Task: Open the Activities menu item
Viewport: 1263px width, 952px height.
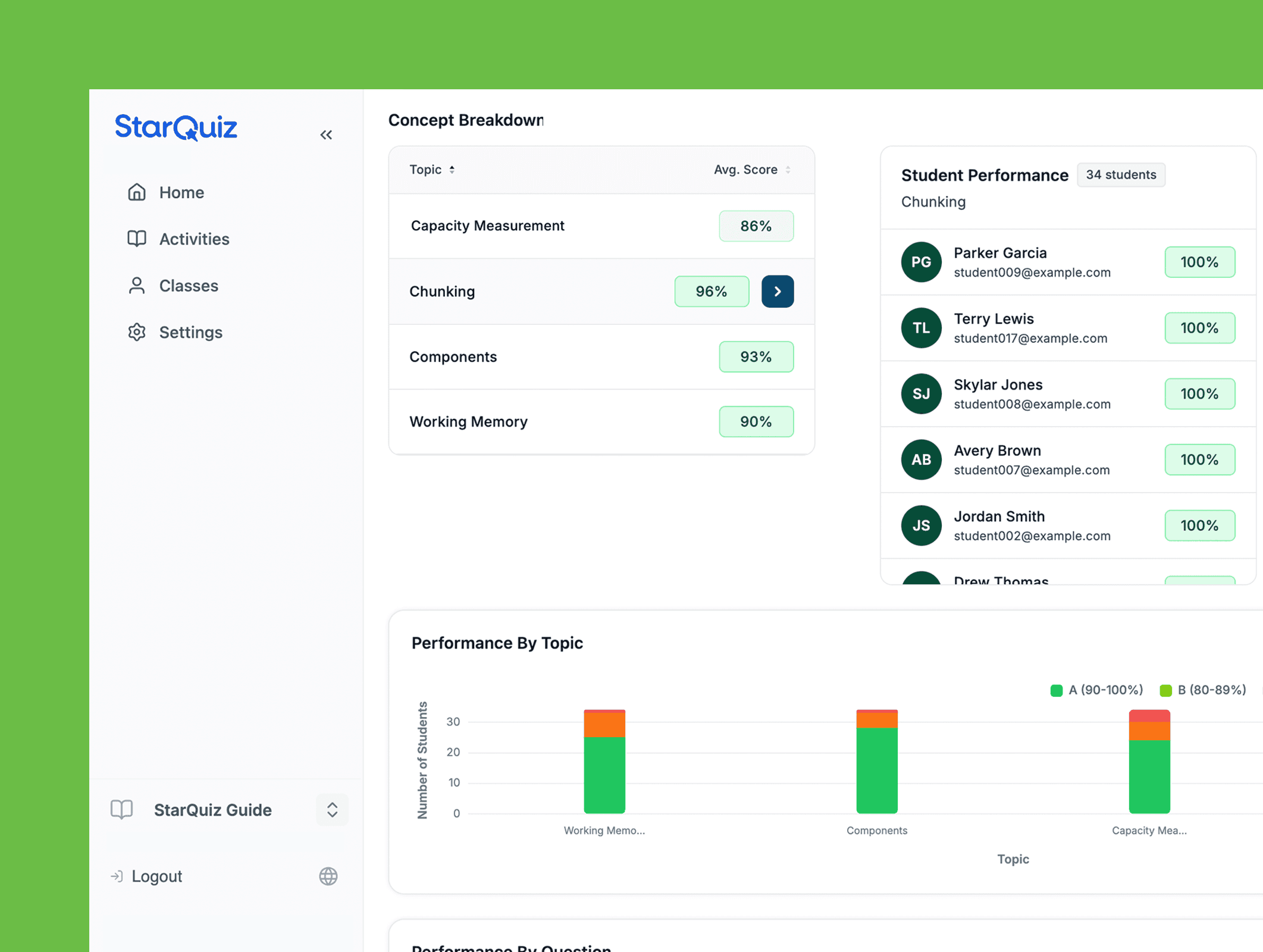Action: tap(194, 239)
